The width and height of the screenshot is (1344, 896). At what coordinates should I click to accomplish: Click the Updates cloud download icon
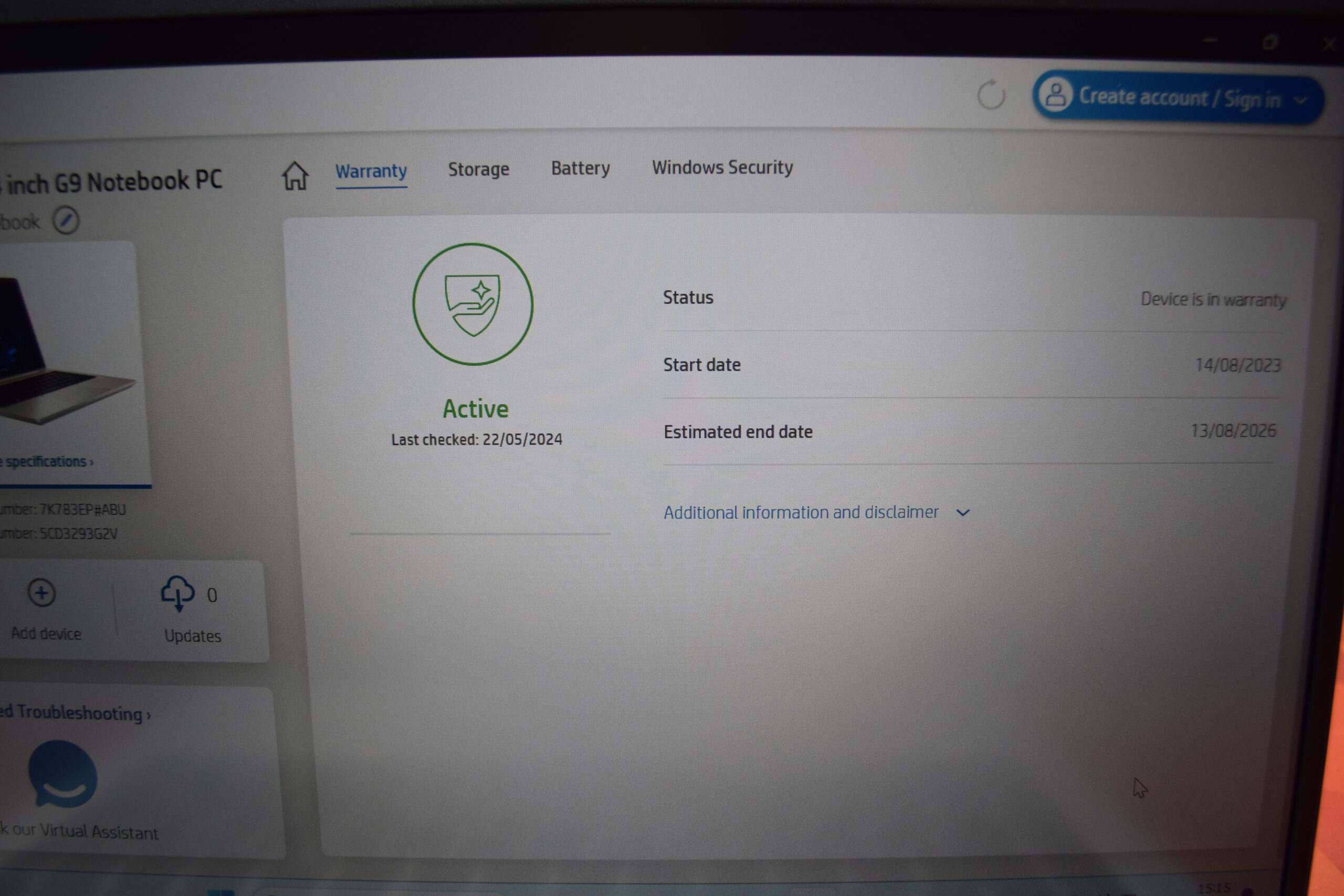tap(178, 593)
